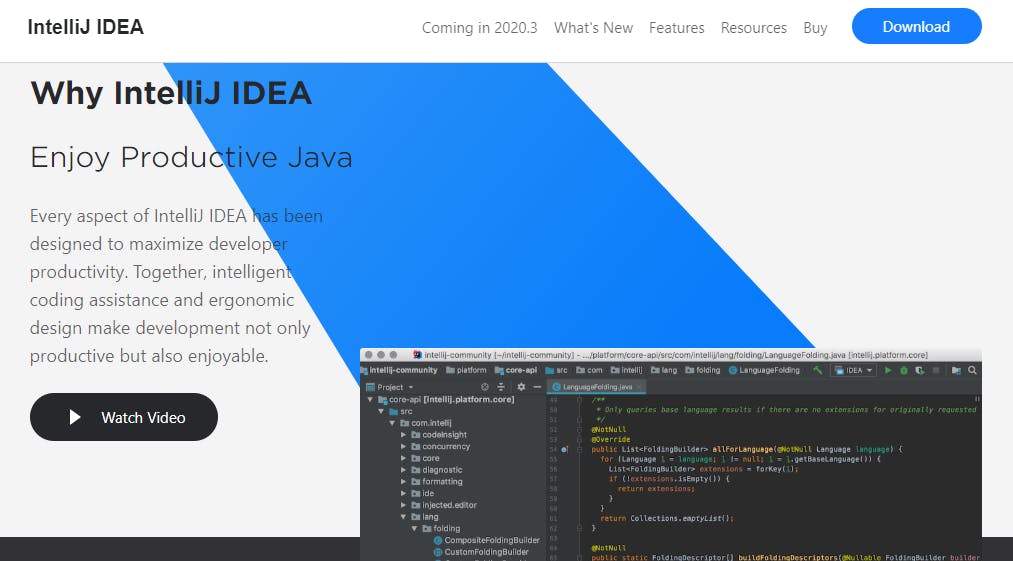1013x561 pixels.
Task: Click the Why IntelliJ IDEA heading
Action: coord(171,93)
